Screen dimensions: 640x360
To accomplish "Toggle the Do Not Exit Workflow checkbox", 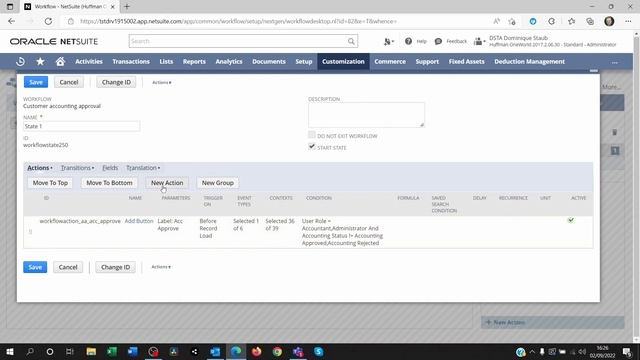I will click(x=312, y=135).
